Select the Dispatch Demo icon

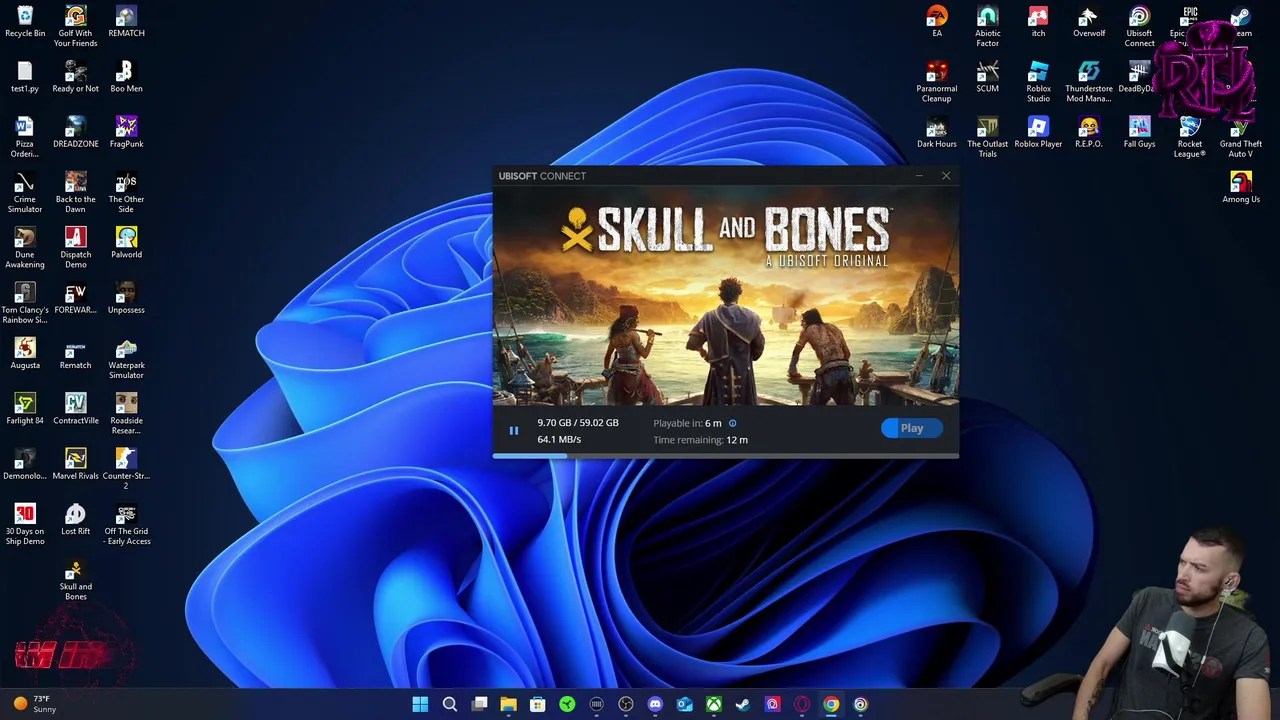(76, 248)
